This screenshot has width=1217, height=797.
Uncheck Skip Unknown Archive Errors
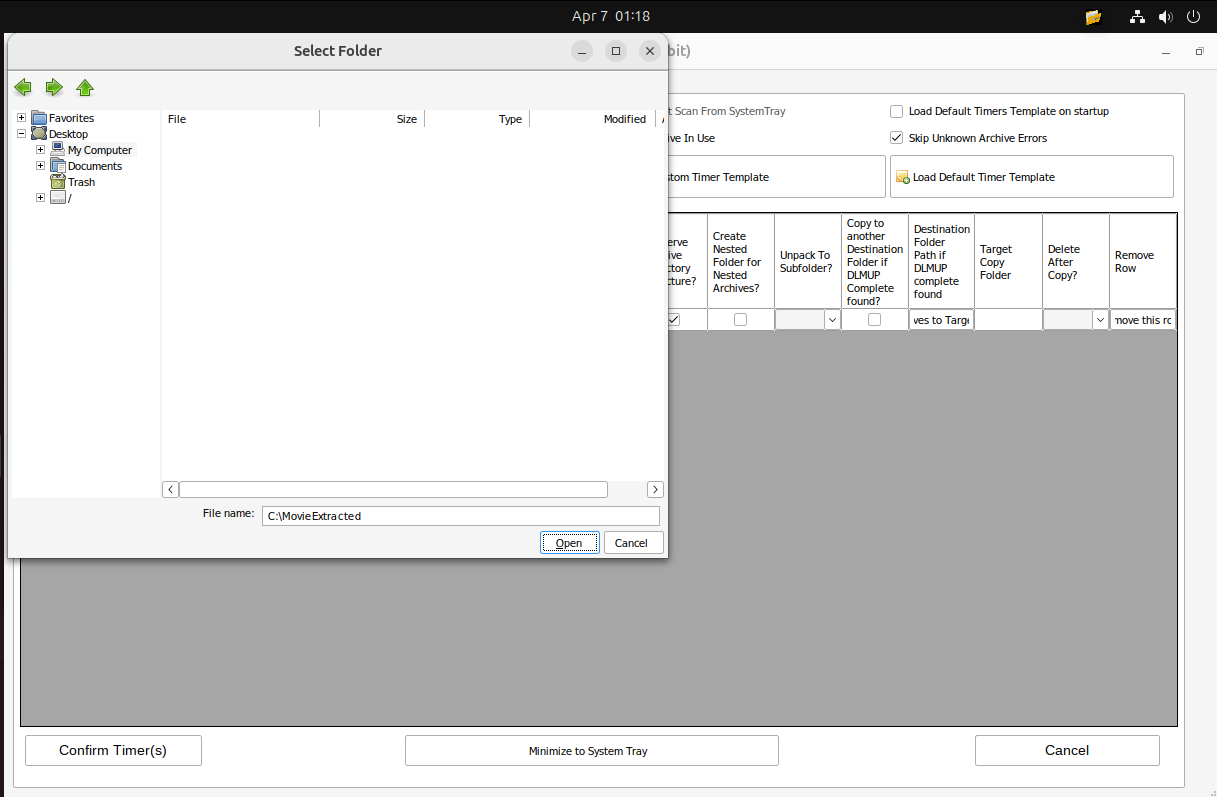897,138
